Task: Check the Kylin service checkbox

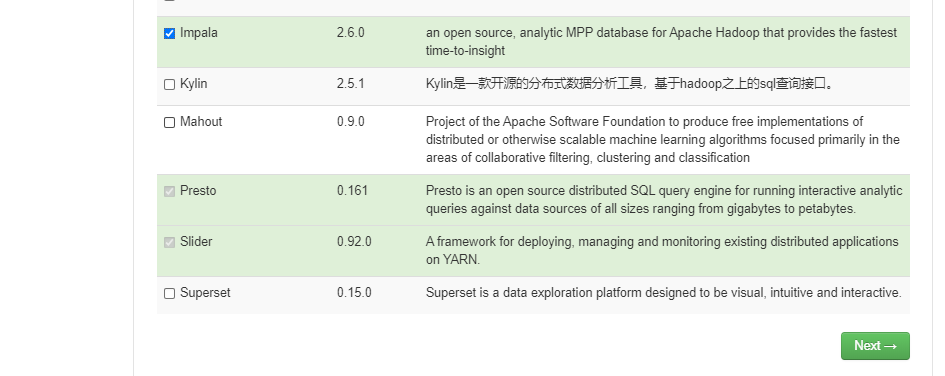Action: coord(169,85)
